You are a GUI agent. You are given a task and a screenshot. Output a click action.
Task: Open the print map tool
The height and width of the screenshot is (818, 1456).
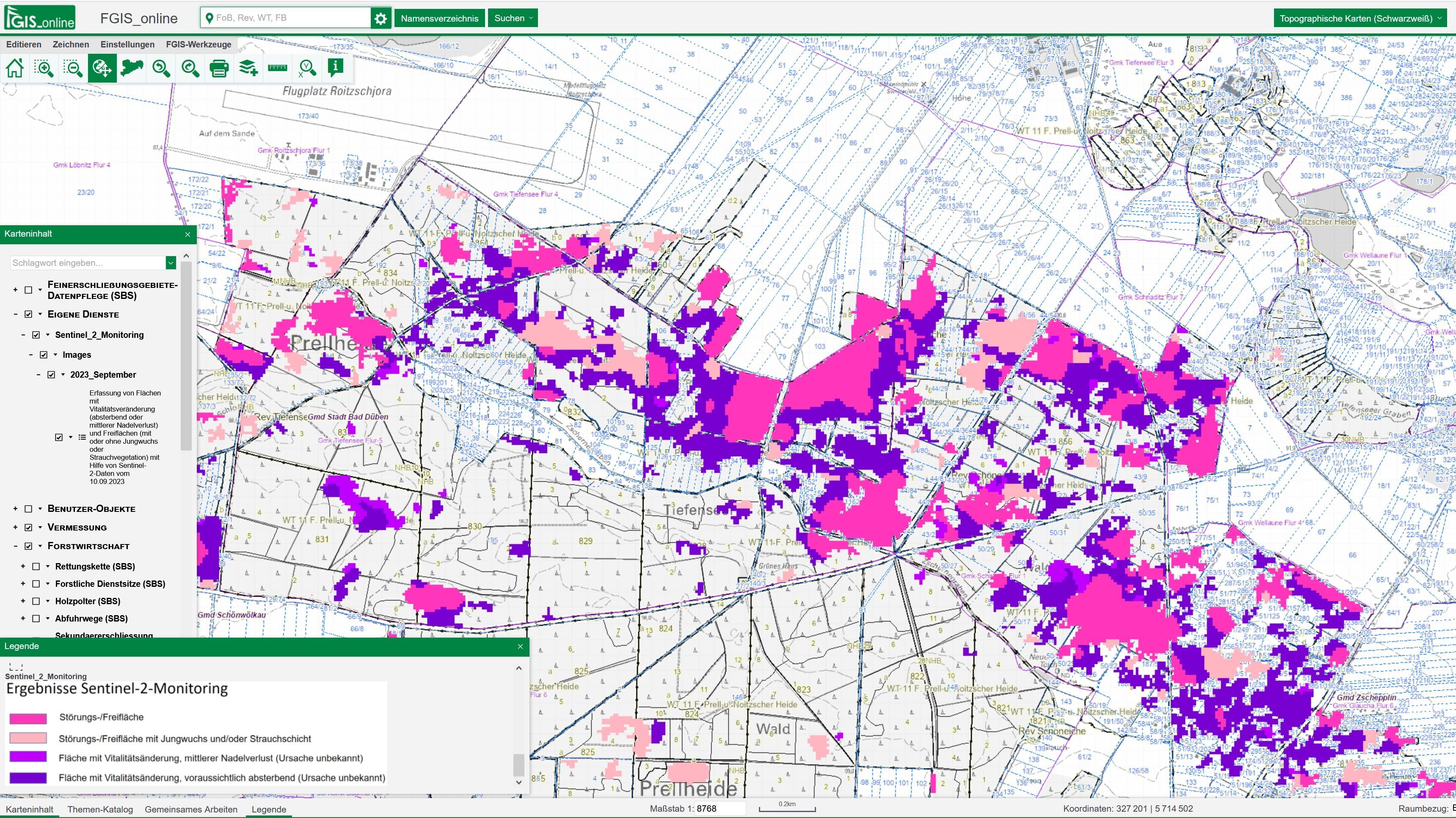click(219, 69)
